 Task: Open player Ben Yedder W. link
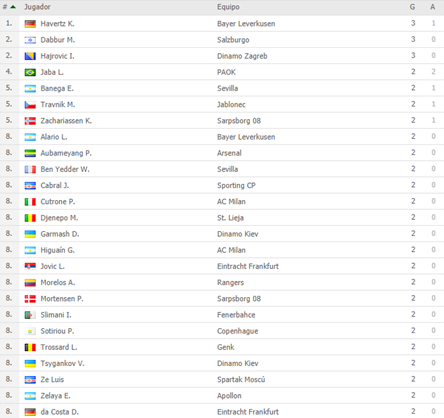tap(65, 169)
